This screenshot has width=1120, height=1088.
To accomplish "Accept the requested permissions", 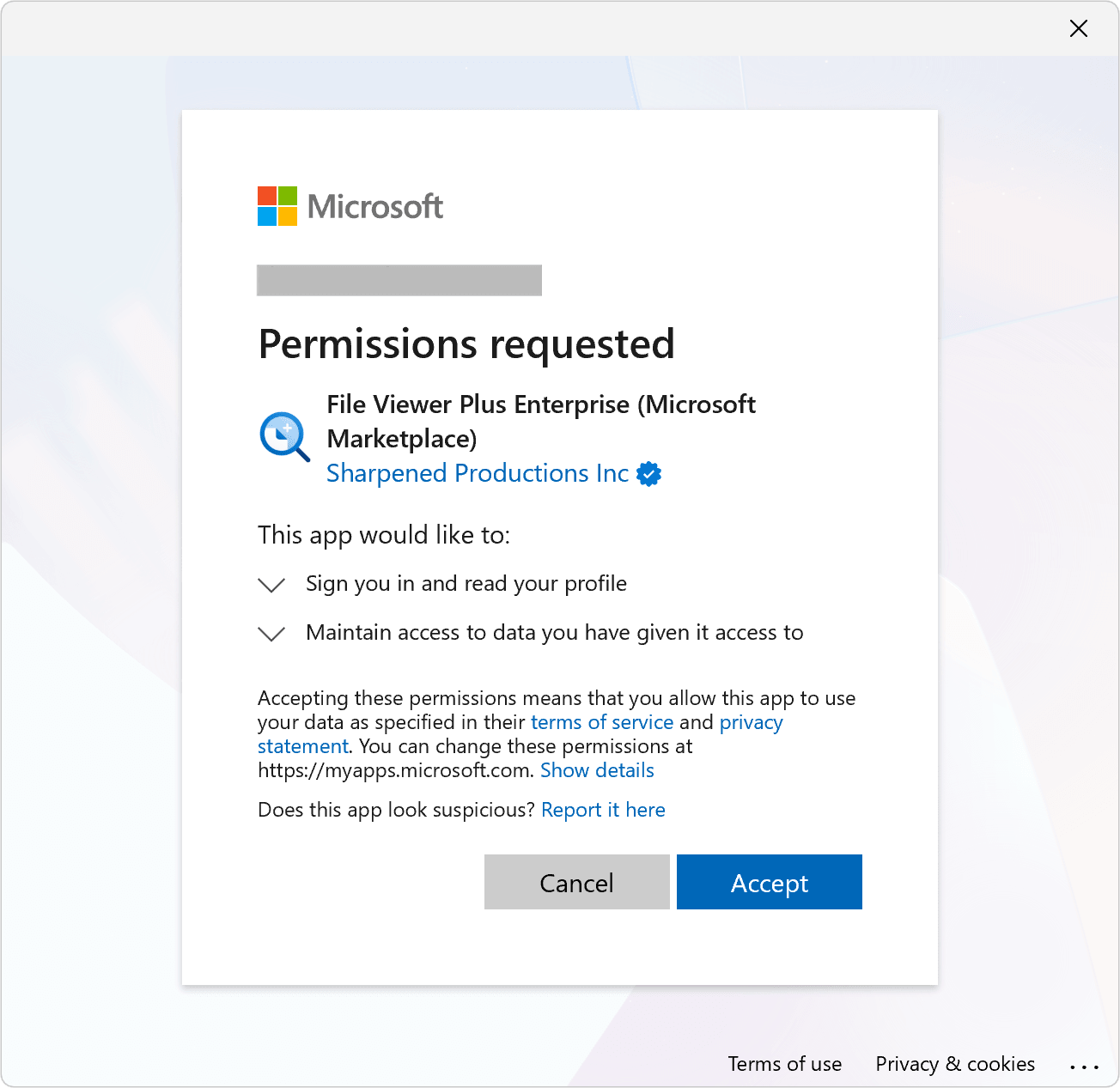I will pyautogui.click(x=769, y=882).
